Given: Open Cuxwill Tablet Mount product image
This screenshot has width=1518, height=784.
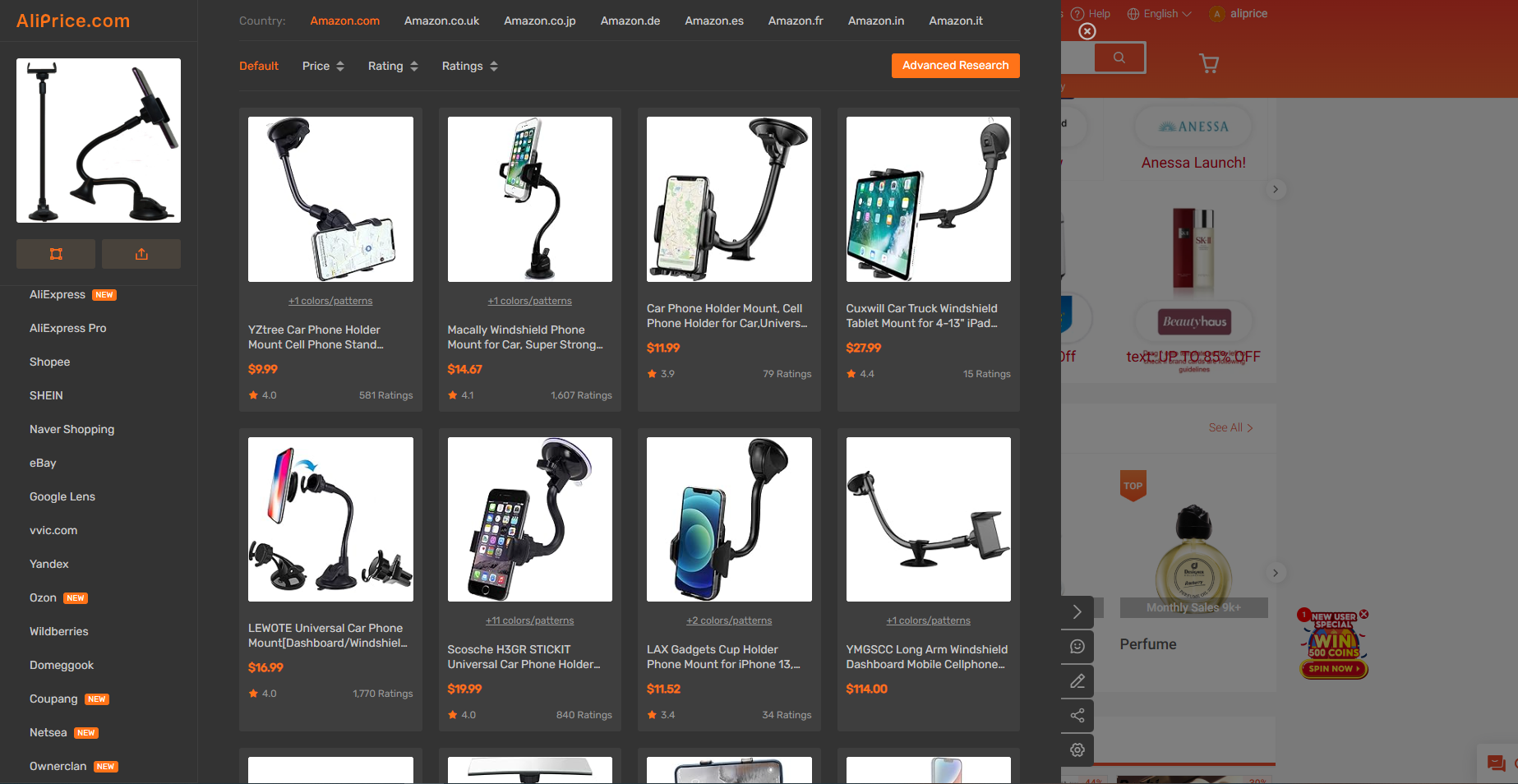Looking at the screenshot, I should point(929,199).
